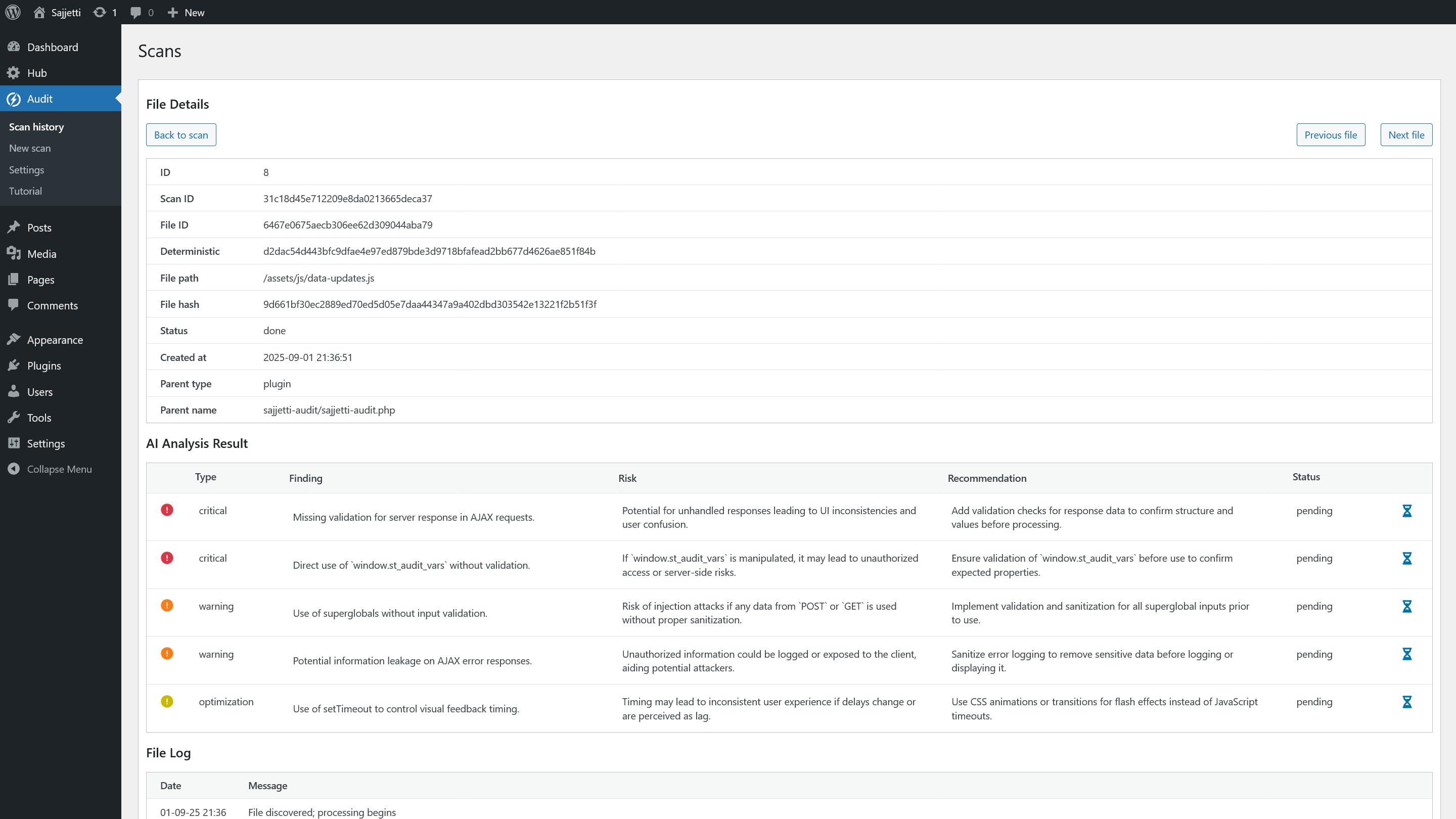Open the Previous file

click(1330, 134)
